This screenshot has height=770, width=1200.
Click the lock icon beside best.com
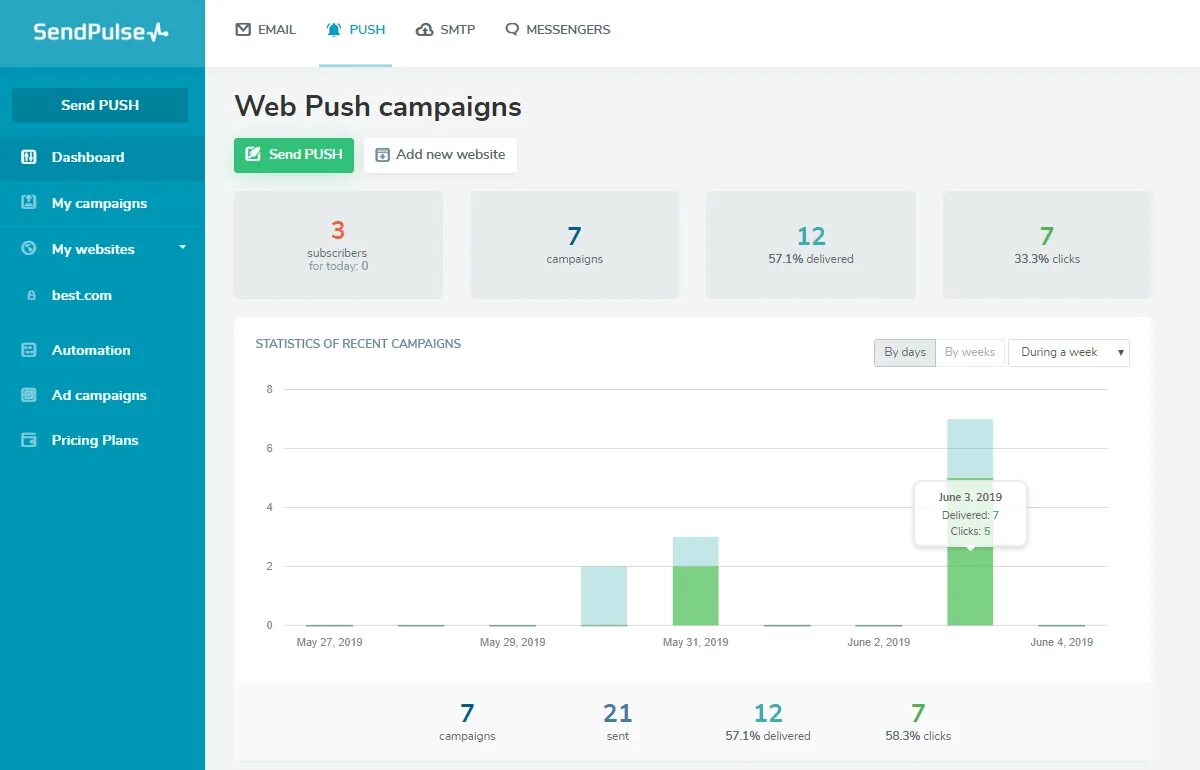pos(30,295)
